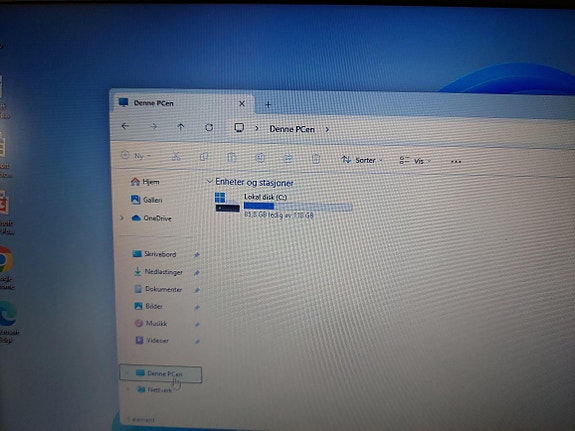Click the delete trash icon
Screen dimensions: 575x431
click(x=316, y=159)
